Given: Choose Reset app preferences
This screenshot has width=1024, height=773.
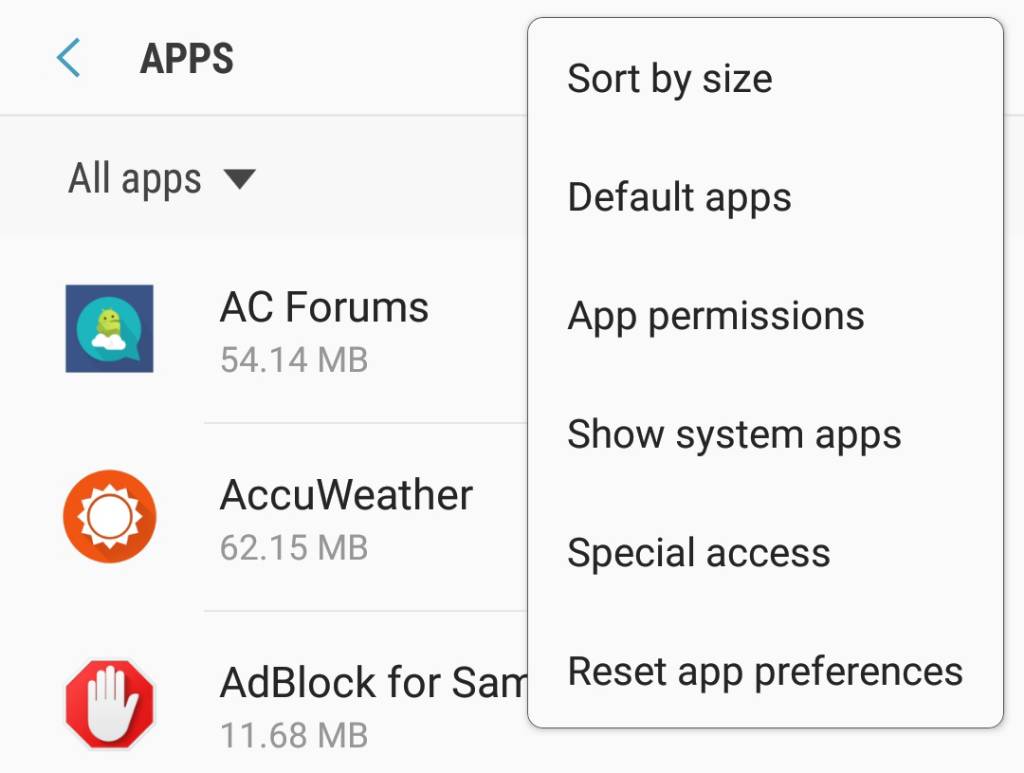Looking at the screenshot, I should tap(765, 671).
